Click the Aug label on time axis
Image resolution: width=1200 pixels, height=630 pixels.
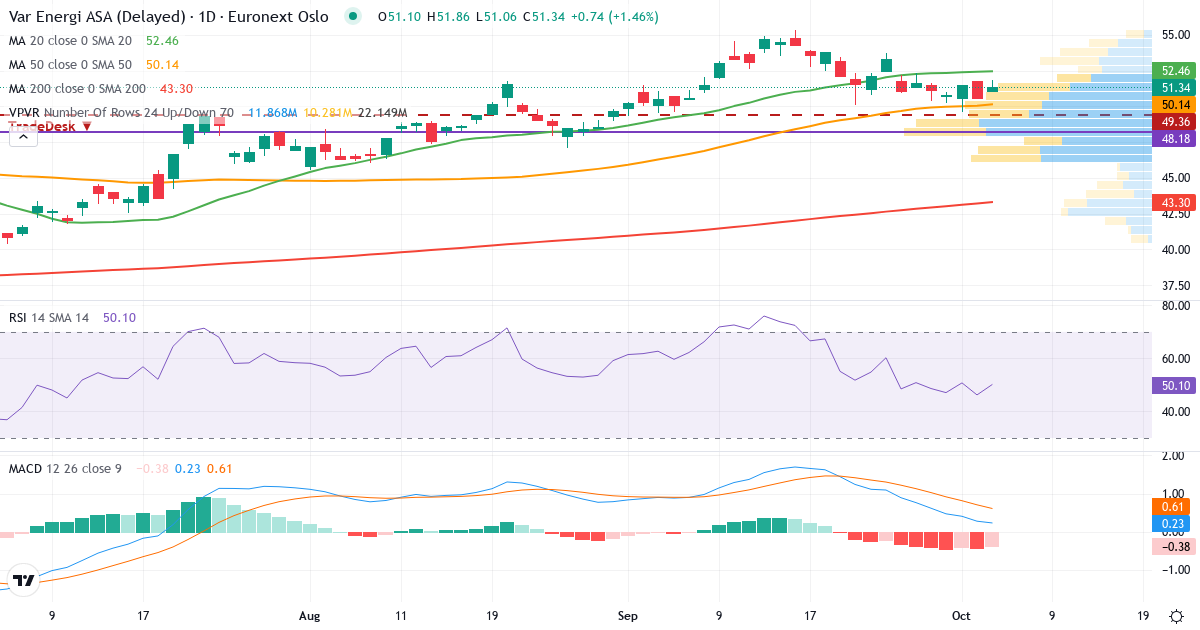[x=308, y=616]
